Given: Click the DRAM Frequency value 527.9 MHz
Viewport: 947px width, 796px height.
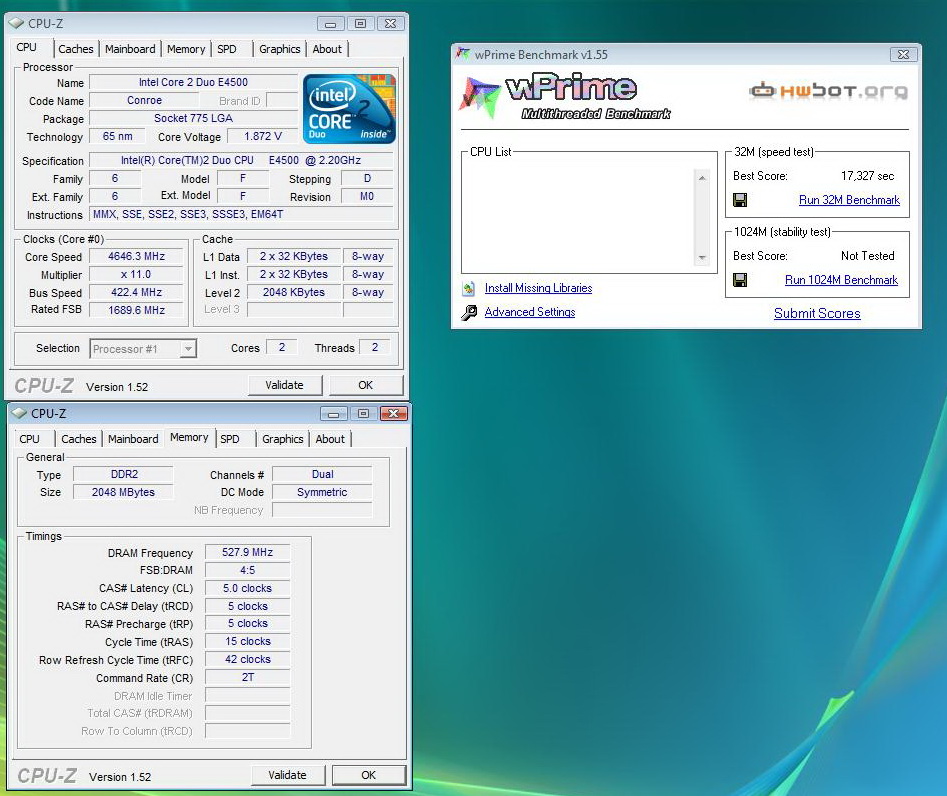Looking at the screenshot, I should coord(248,552).
